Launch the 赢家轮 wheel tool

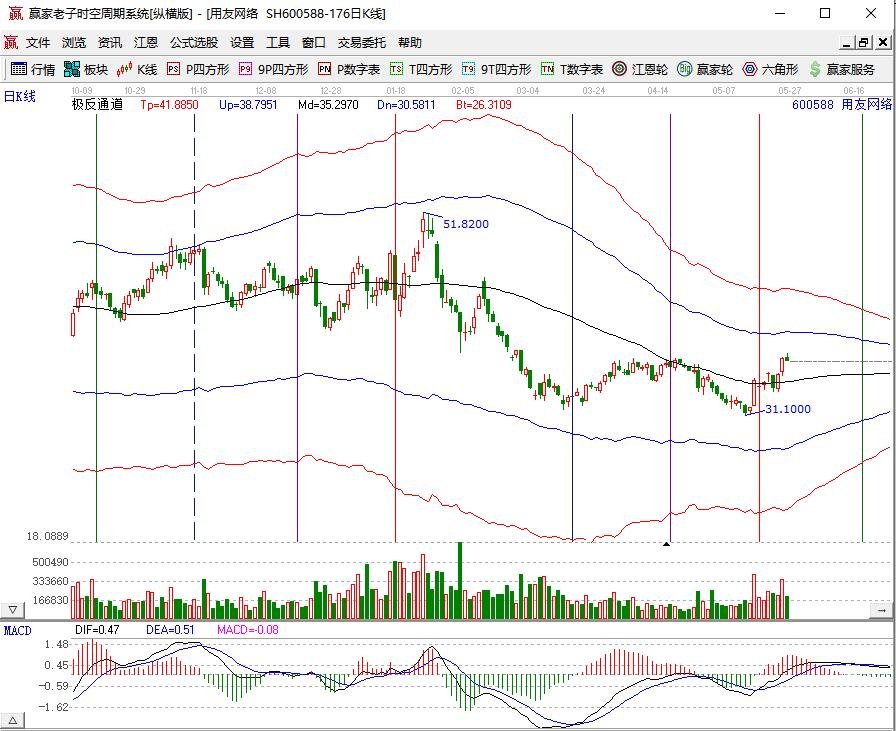pos(705,69)
